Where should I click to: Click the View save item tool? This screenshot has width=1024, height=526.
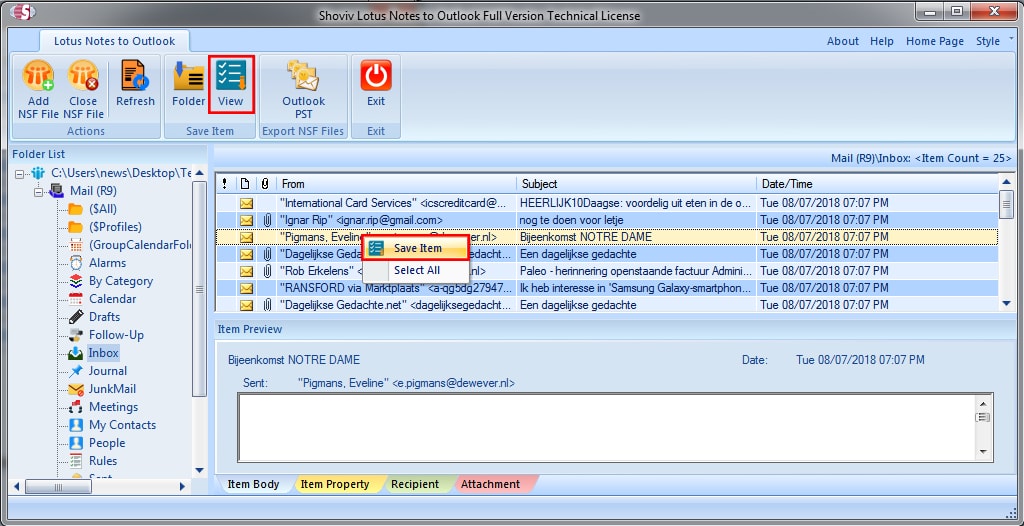point(231,82)
